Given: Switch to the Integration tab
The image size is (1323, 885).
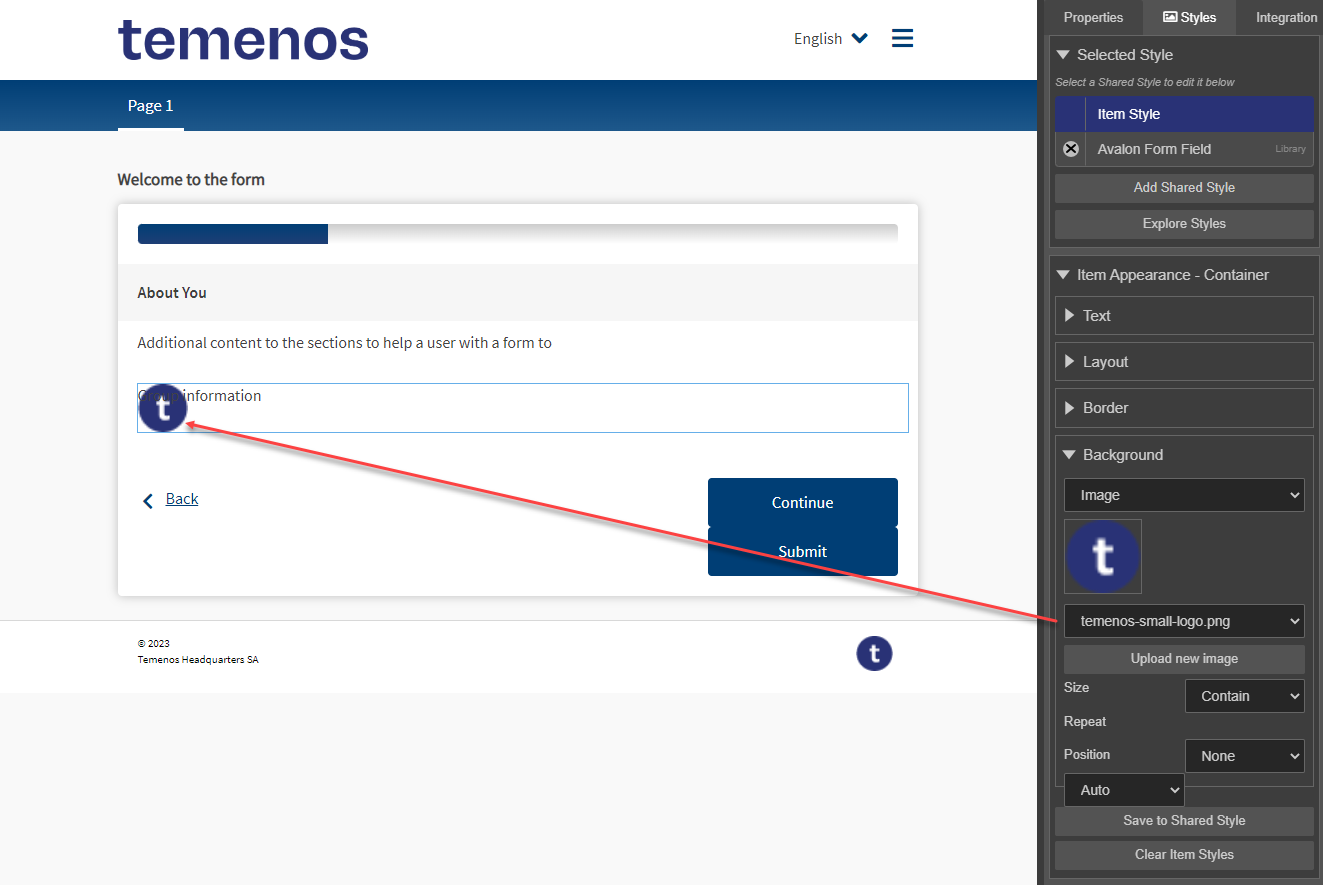Looking at the screenshot, I should point(1286,17).
